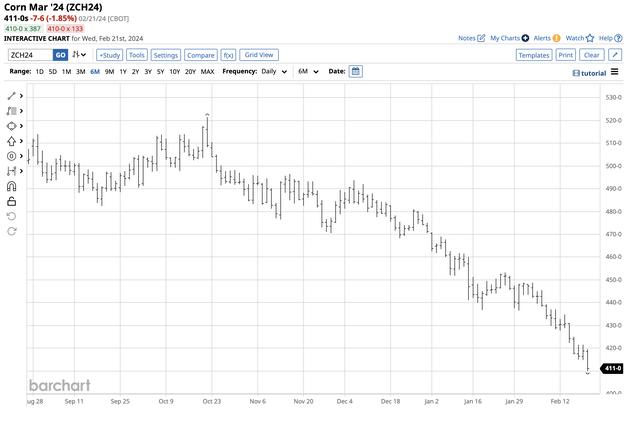Toggle the magnet snap tool

pos(11,186)
